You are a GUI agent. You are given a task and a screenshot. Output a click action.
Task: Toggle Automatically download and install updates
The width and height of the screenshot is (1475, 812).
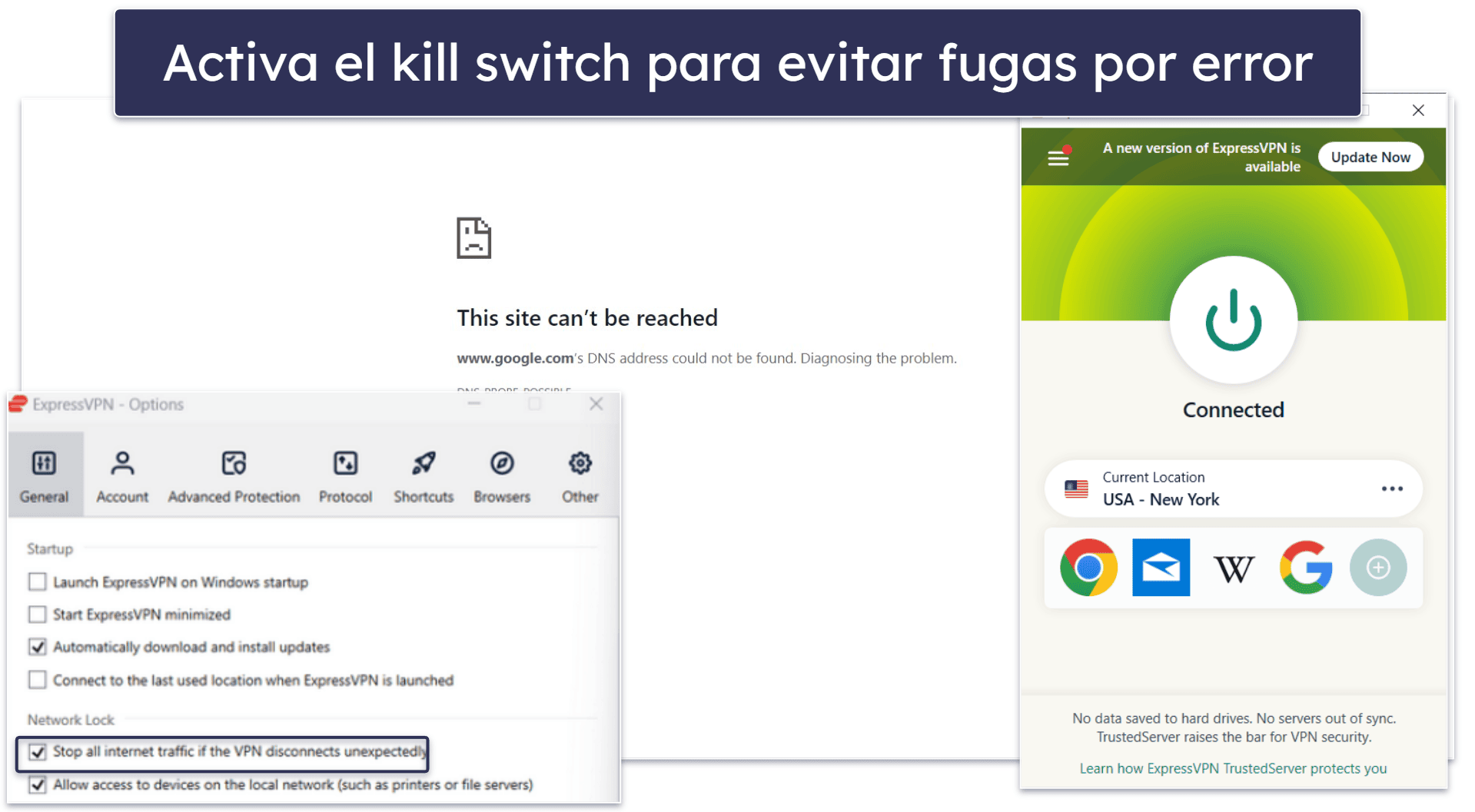[x=37, y=647]
